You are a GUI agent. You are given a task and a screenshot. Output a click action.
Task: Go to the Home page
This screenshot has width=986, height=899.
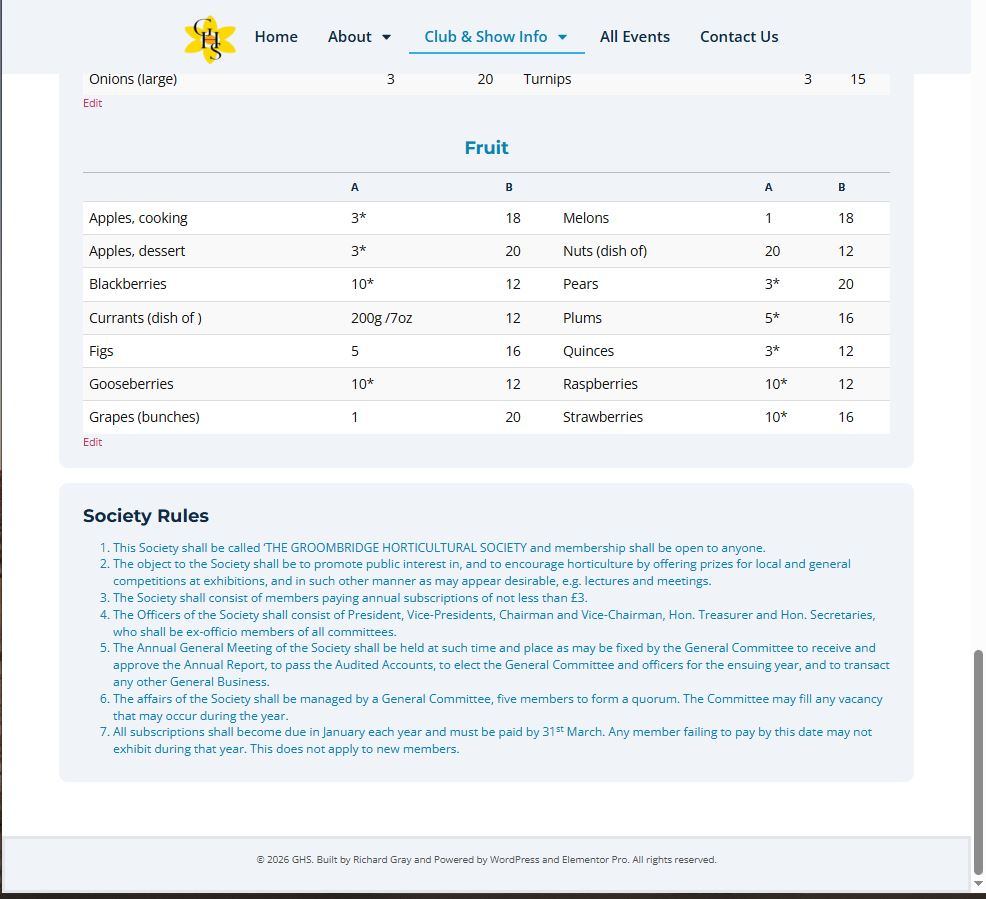[x=276, y=37]
